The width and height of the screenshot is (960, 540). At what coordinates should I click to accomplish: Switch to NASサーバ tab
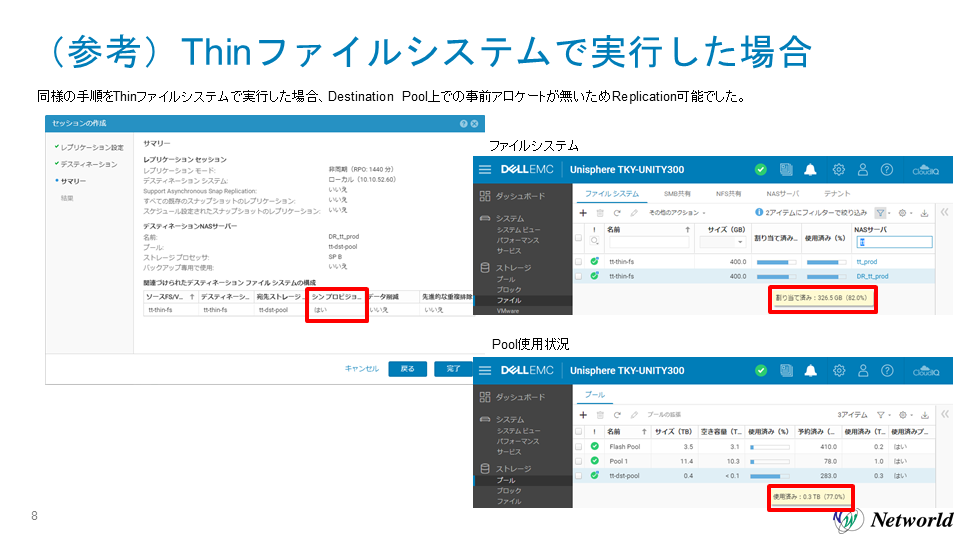click(783, 193)
